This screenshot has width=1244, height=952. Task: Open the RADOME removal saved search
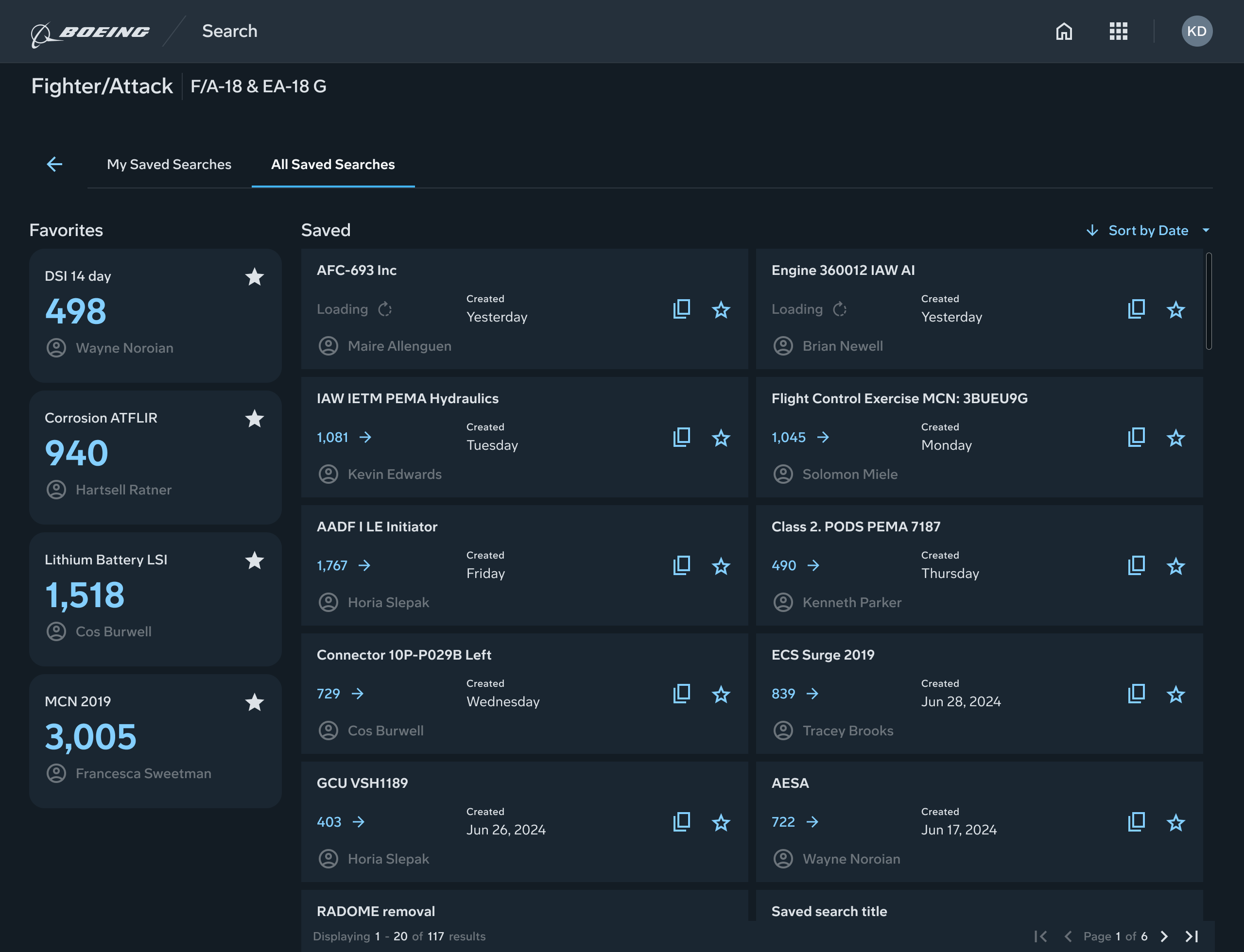point(524,905)
